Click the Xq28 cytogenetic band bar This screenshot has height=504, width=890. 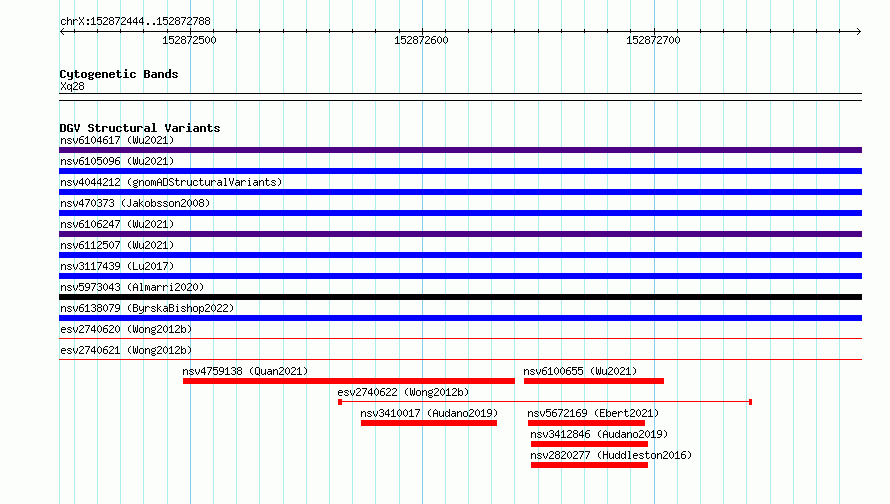(460, 97)
